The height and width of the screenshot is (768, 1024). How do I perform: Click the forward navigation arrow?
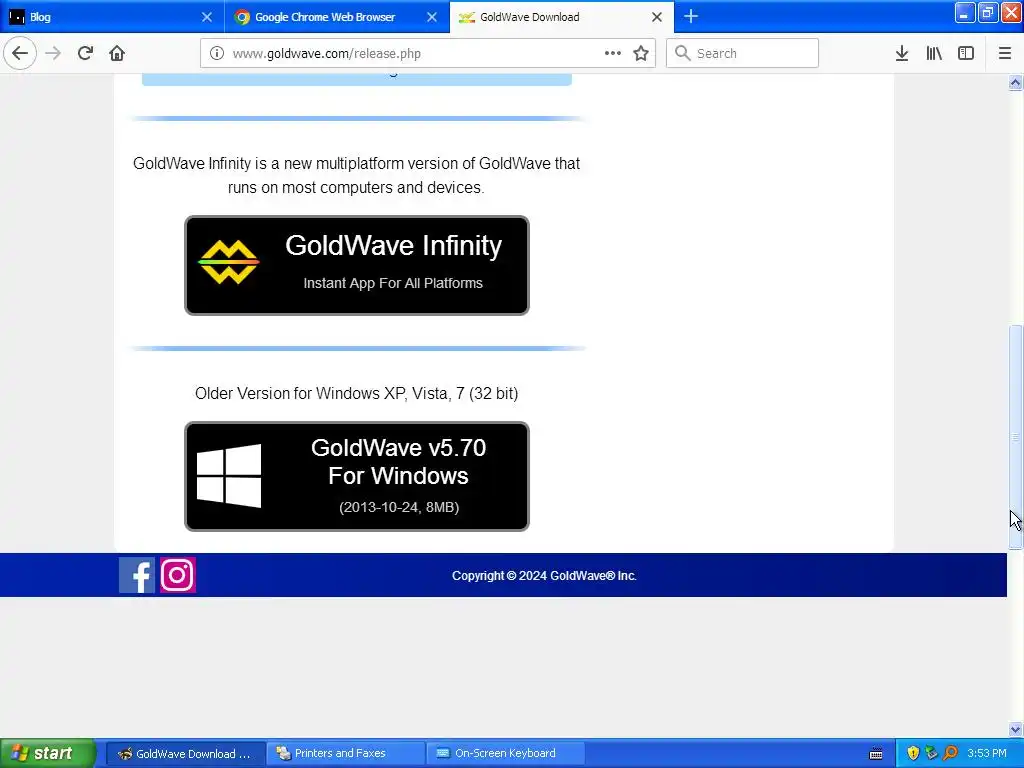(53, 53)
